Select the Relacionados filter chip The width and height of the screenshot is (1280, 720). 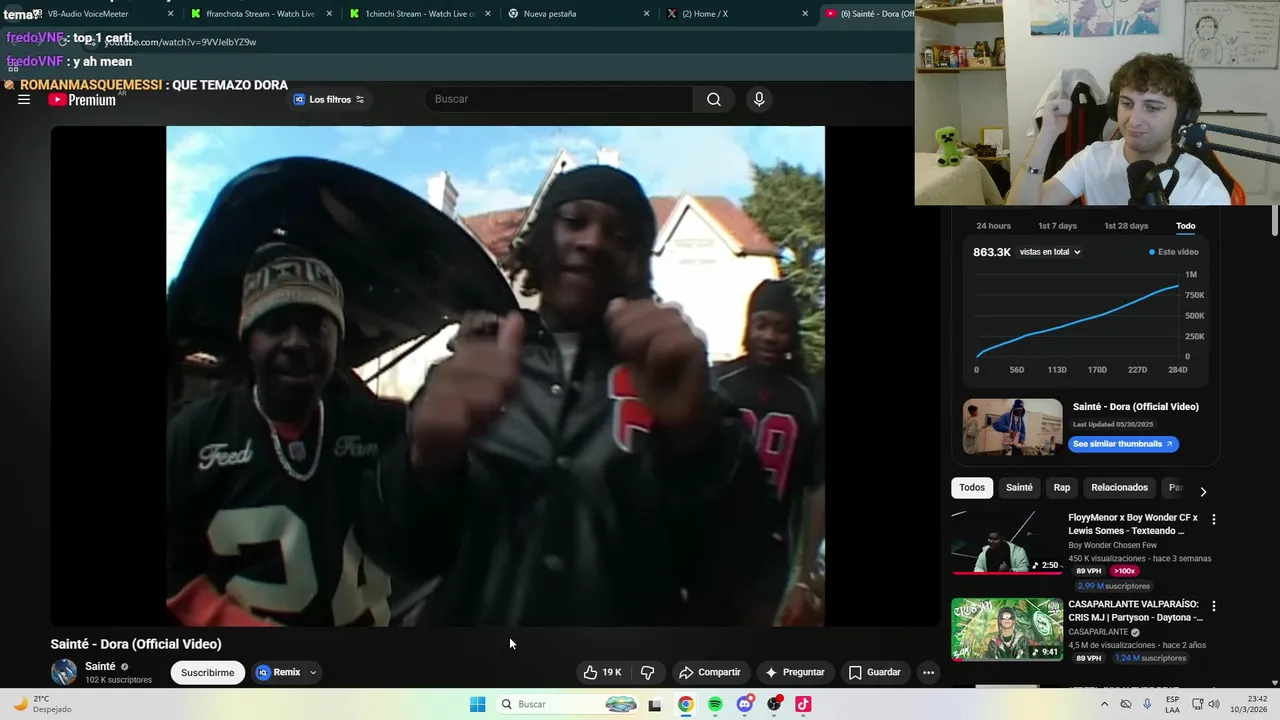pyautogui.click(x=1119, y=488)
